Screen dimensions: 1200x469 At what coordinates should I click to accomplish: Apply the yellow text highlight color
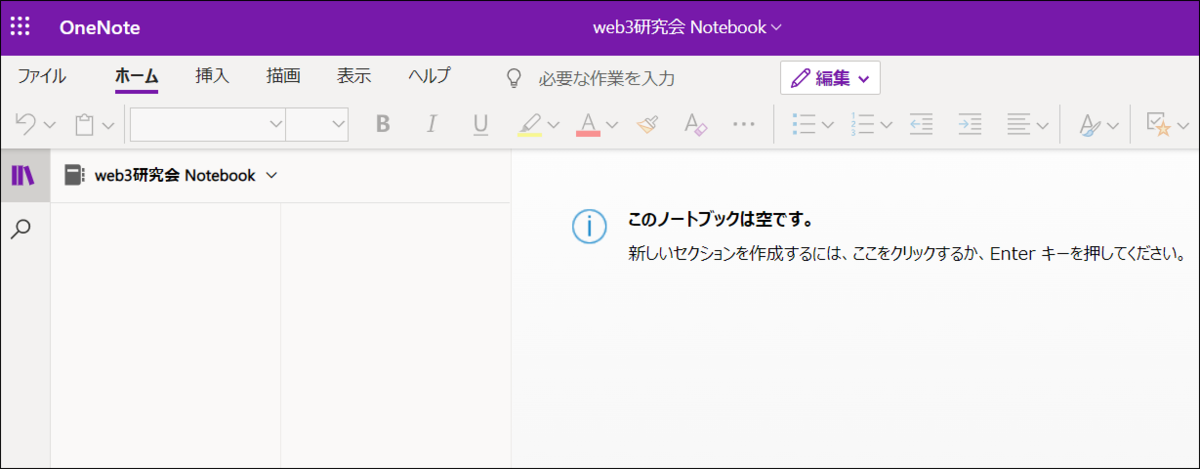530,124
